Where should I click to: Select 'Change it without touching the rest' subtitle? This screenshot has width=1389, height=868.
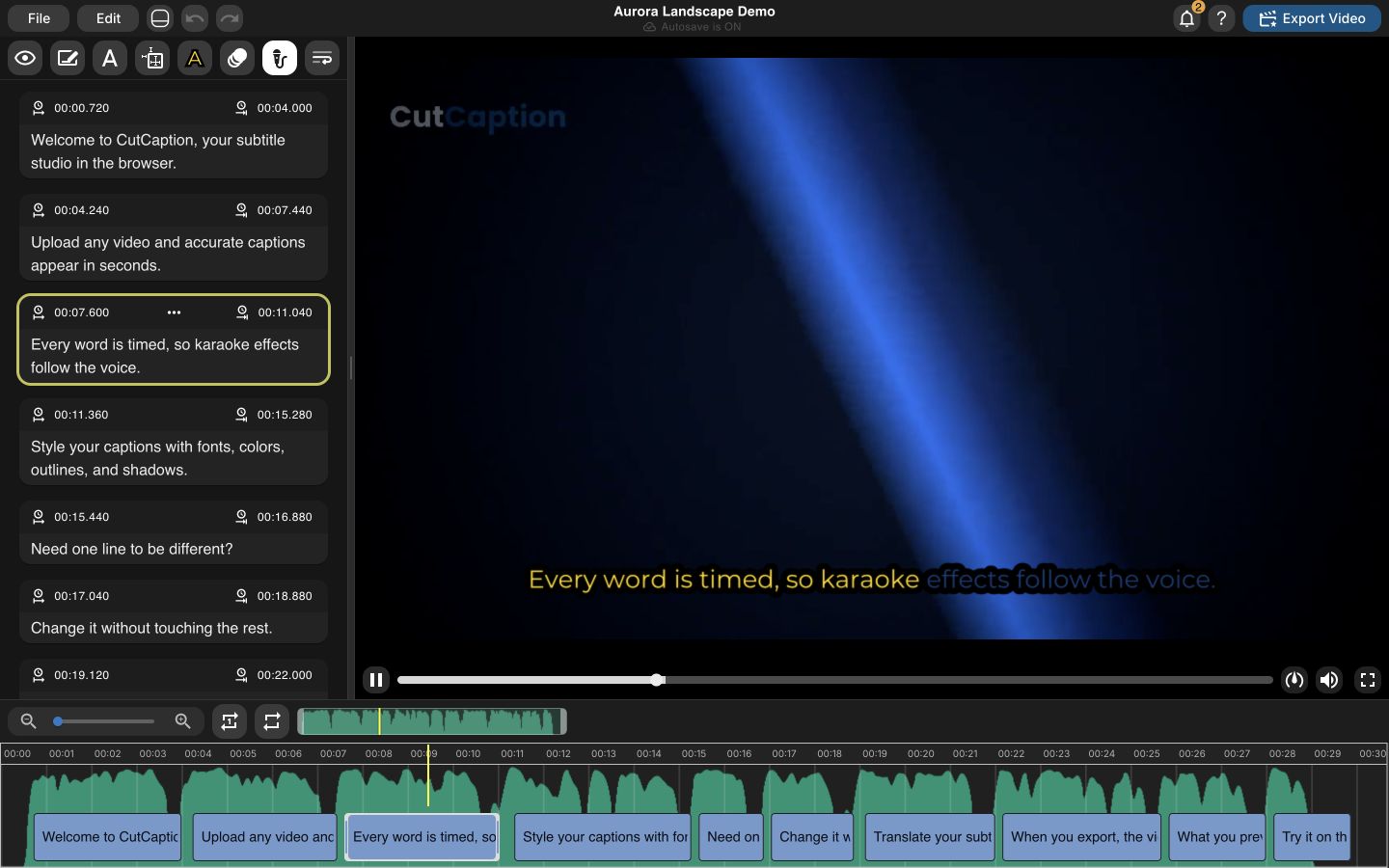click(x=151, y=628)
